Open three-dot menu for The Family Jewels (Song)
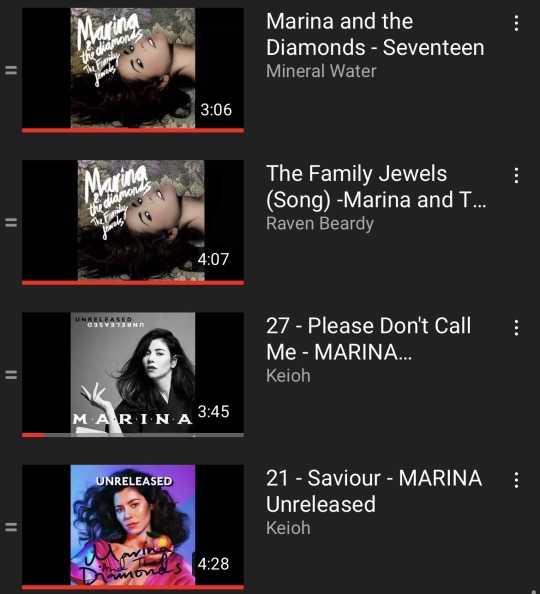The image size is (540, 594). (x=516, y=175)
